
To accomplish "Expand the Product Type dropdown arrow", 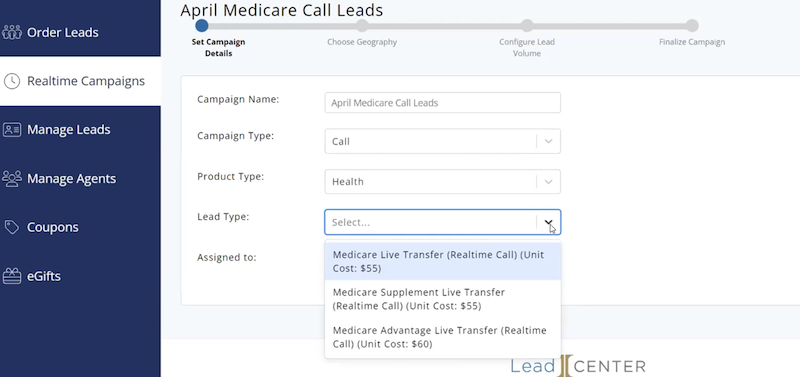I will 548,182.
